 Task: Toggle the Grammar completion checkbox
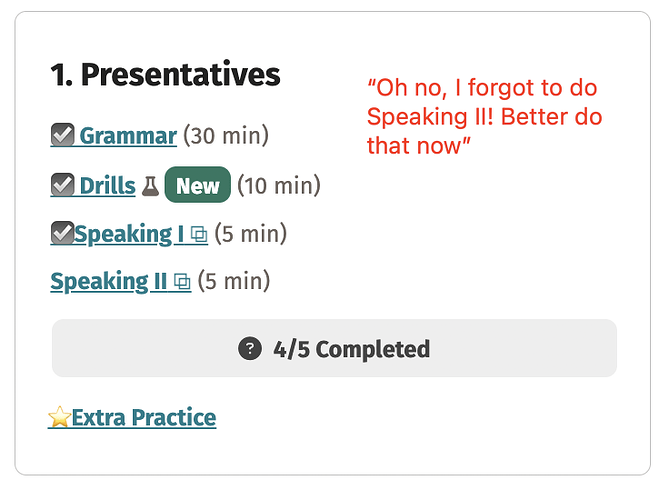click(62, 135)
